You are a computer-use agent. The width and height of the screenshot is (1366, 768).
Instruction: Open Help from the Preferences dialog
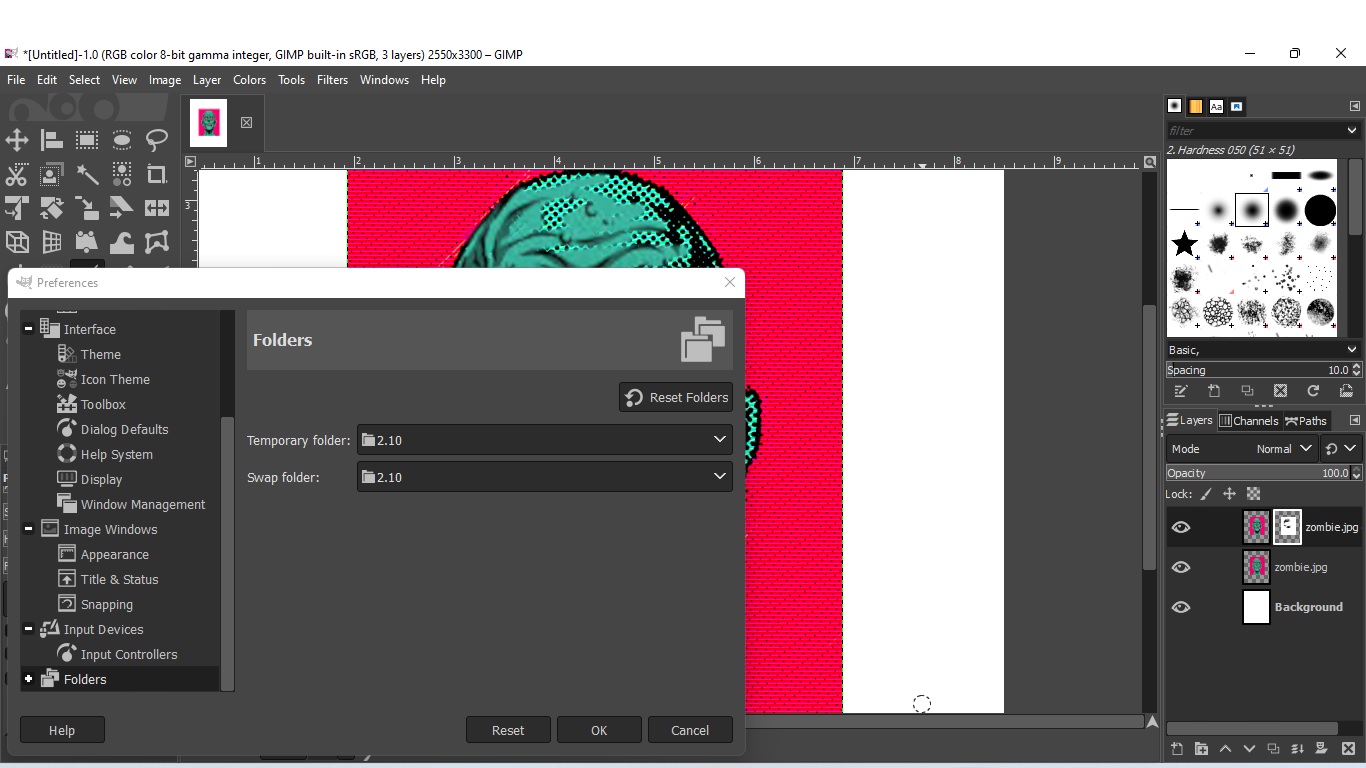coord(62,730)
